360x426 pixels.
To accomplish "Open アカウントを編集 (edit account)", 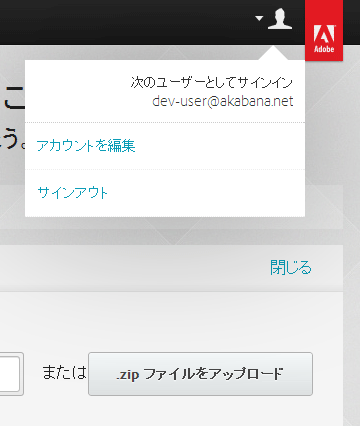I will click(x=86, y=146).
